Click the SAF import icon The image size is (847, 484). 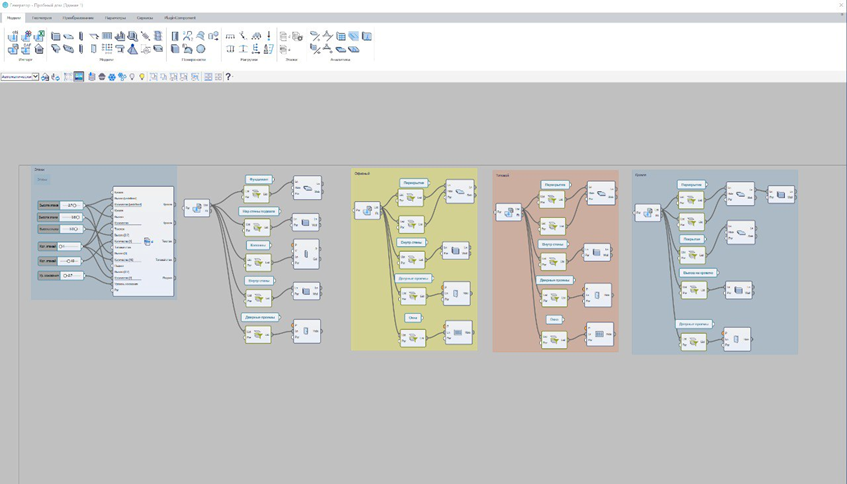tap(26, 49)
